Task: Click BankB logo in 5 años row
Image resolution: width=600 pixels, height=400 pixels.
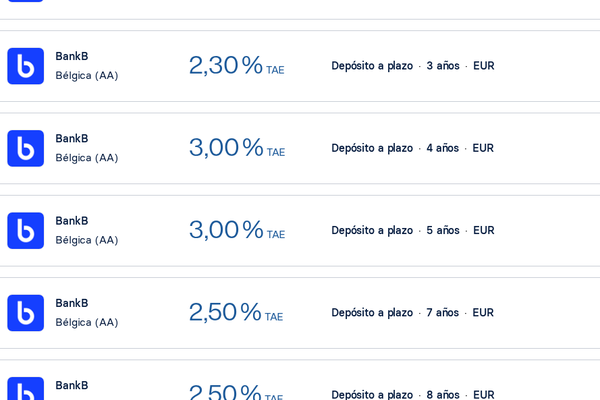Action: point(26,230)
